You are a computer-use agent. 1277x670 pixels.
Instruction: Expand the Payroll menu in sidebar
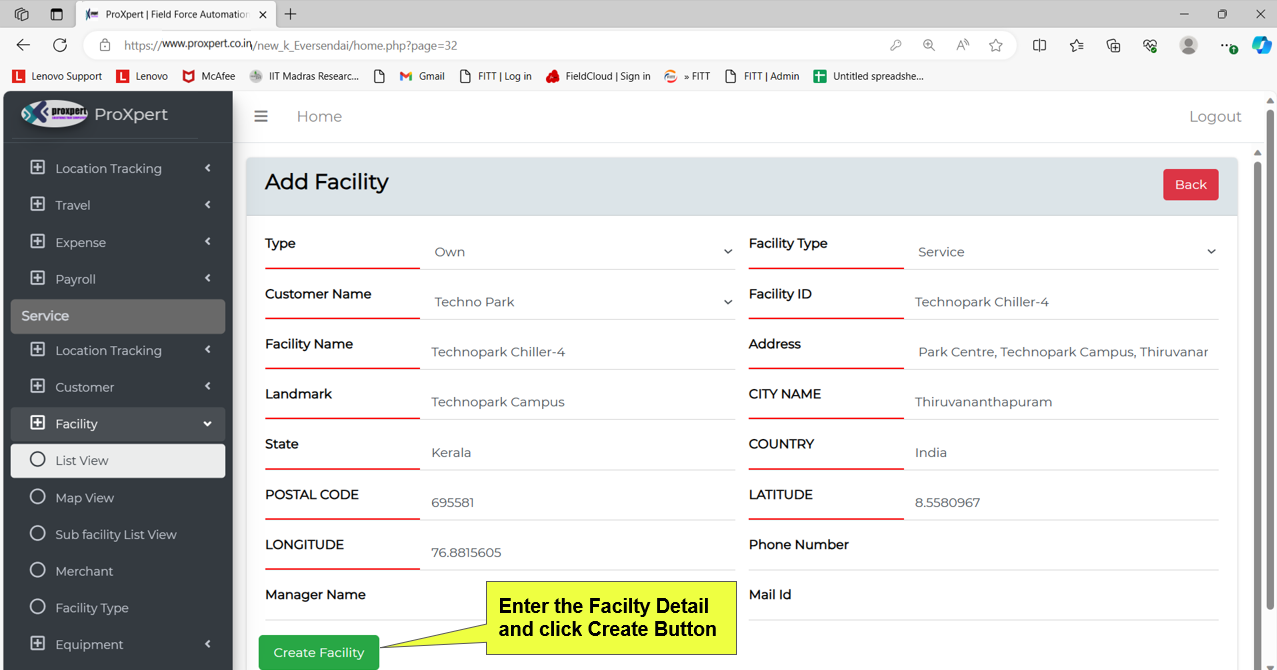click(x=118, y=279)
